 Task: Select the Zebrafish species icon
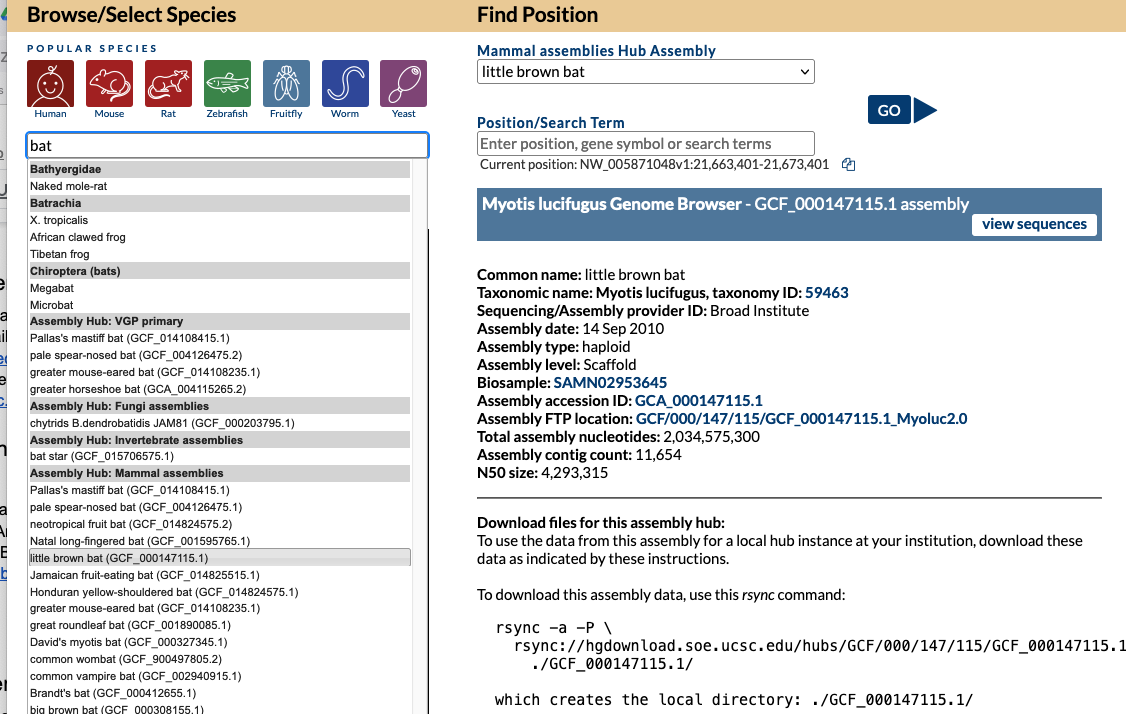pos(227,84)
